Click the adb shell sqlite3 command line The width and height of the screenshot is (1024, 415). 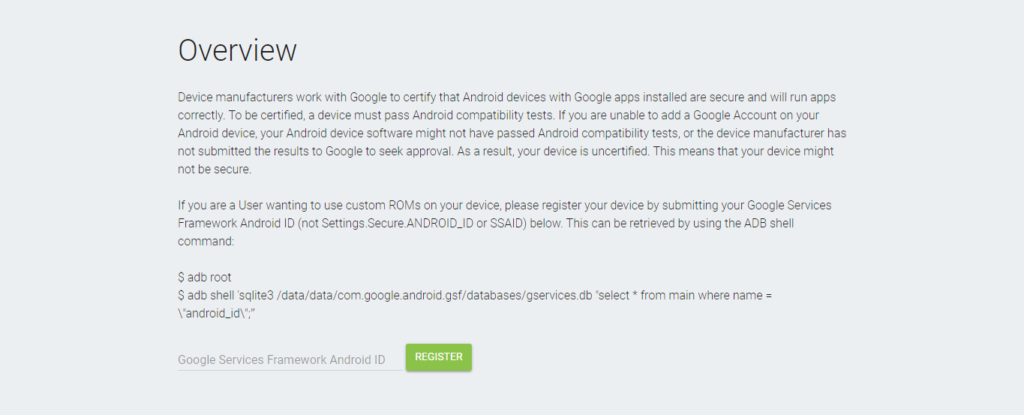pyautogui.click(x=475, y=295)
